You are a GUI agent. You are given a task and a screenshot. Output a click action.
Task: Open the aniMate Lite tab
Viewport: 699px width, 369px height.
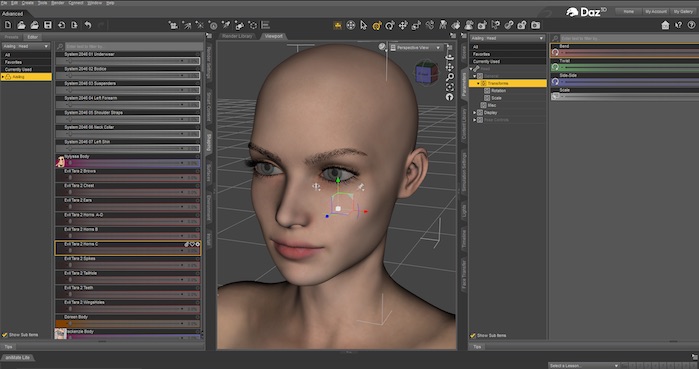click(18, 357)
